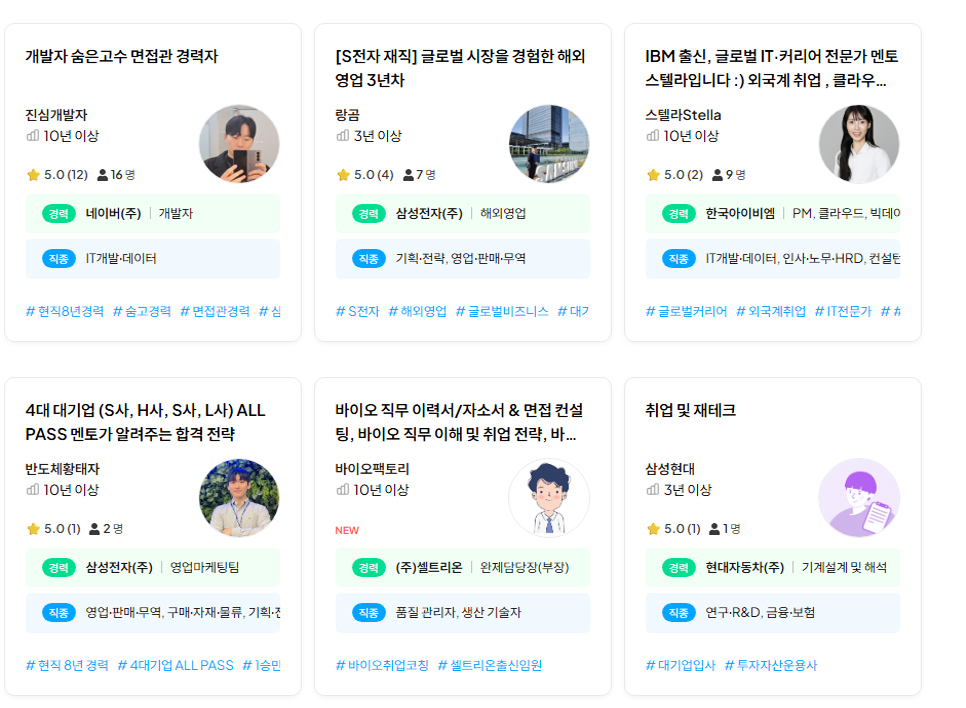966x708 pixels.
Task: Select 스텔라Stella's profile photo
Action: pos(859,144)
